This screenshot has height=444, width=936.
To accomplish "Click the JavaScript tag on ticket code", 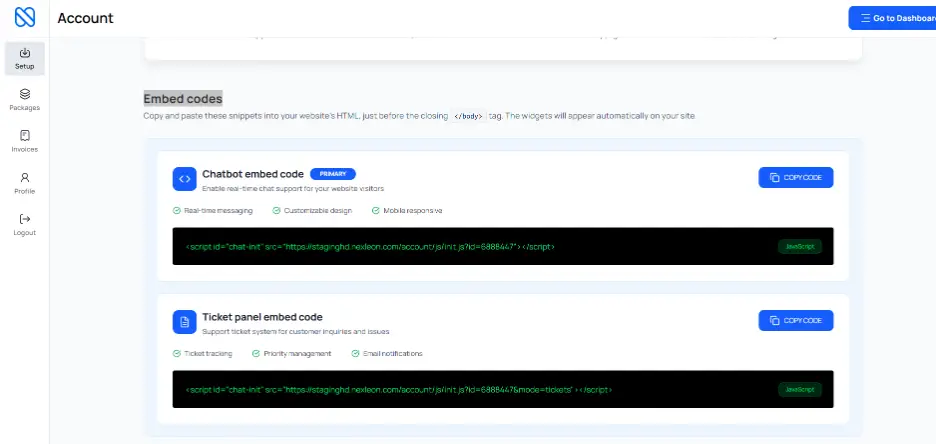I will [799, 389].
